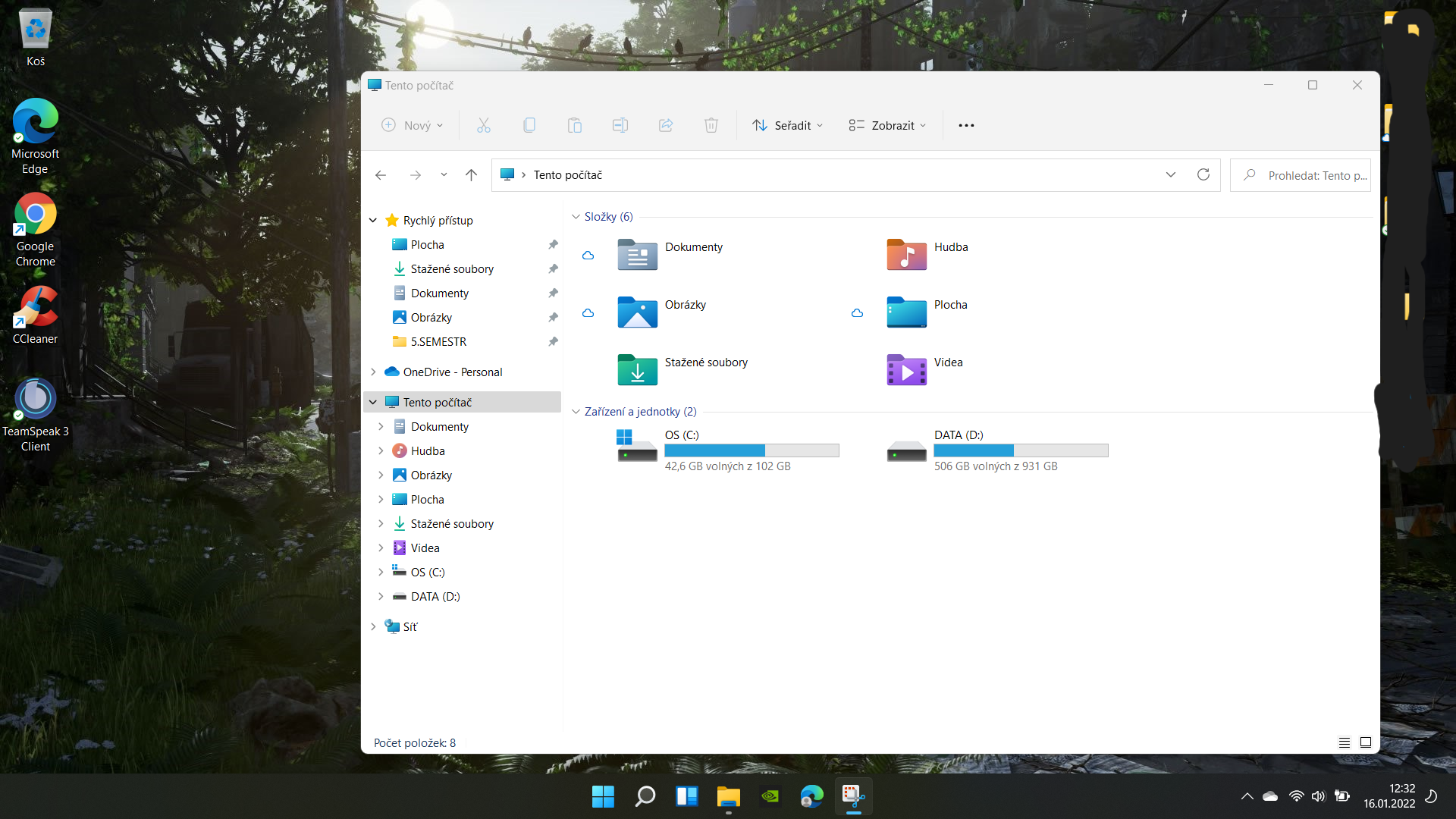Image resolution: width=1456 pixels, height=819 pixels.
Task: Select DATA (D:) in navigation tree
Action: (x=435, y=597)
